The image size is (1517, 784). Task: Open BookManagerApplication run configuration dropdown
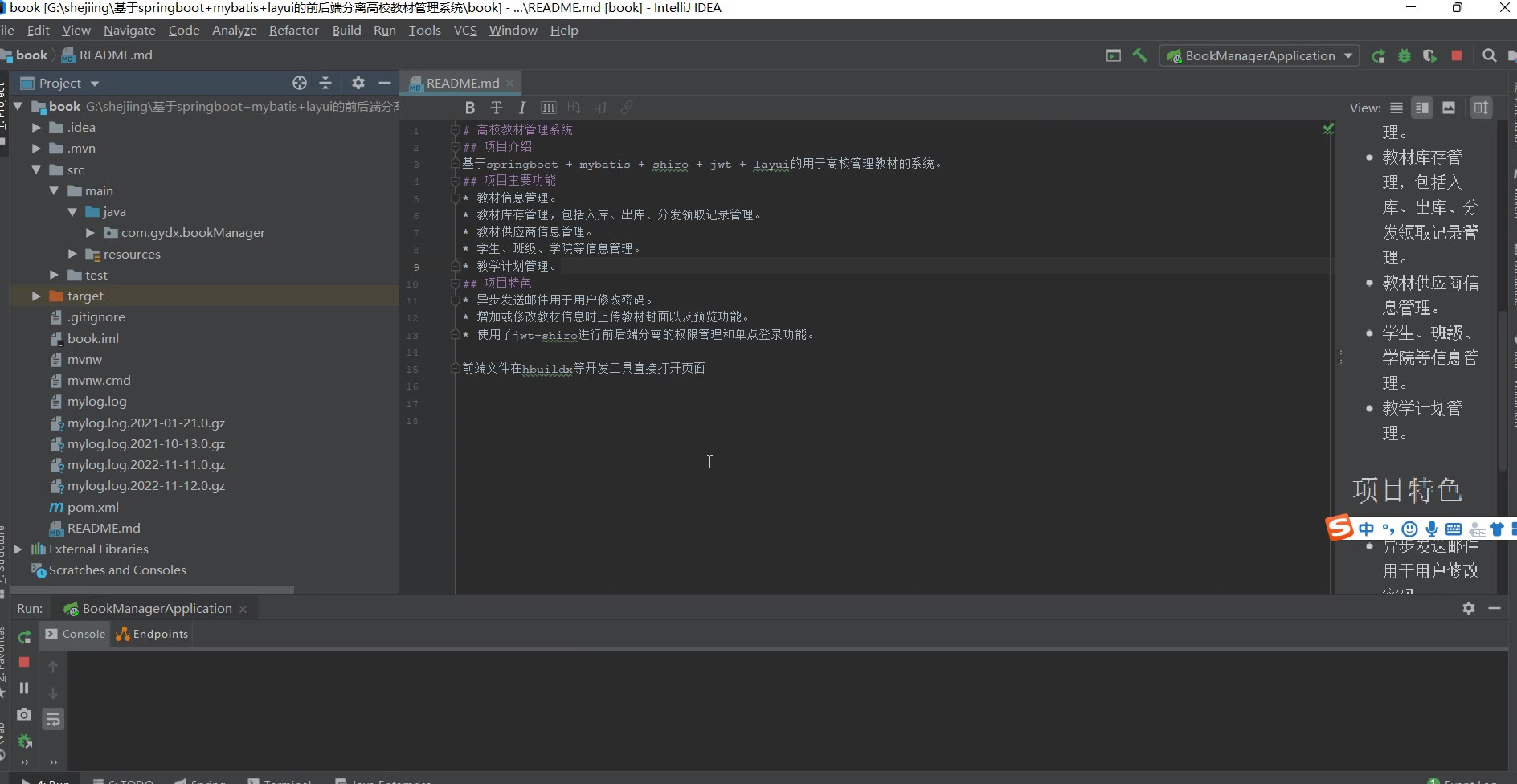pos(1259,55)
